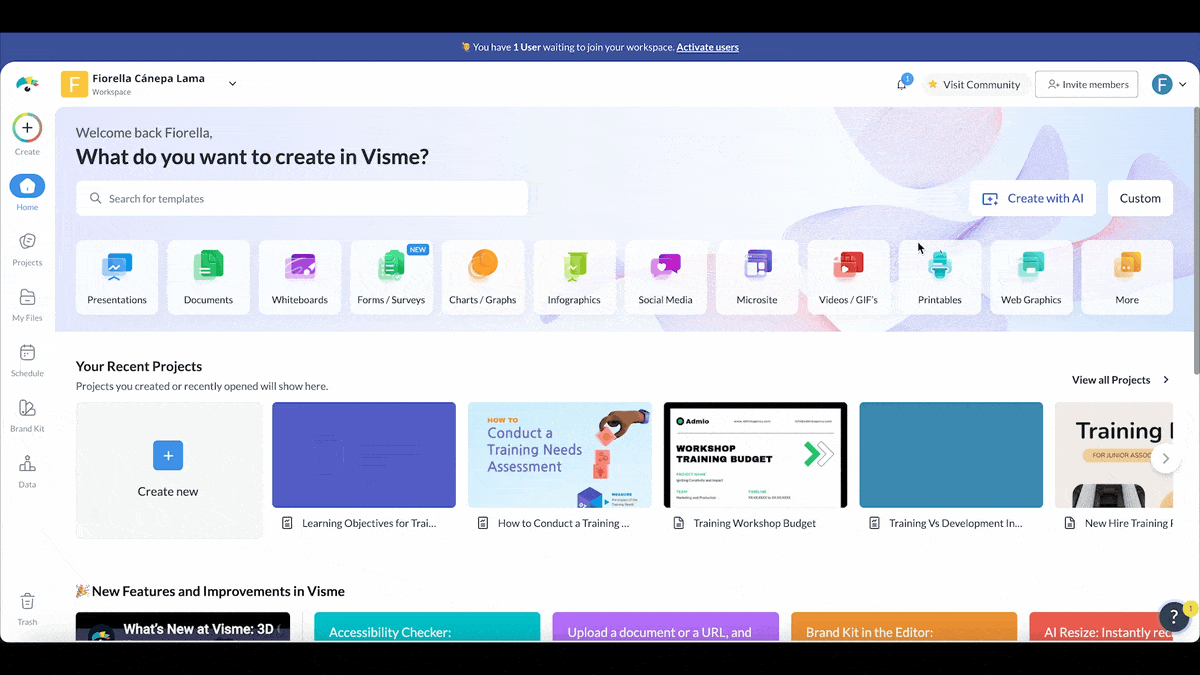Select the Social Media category
The height and width of the screenshot is (675, 1200).
coord(665,277)
